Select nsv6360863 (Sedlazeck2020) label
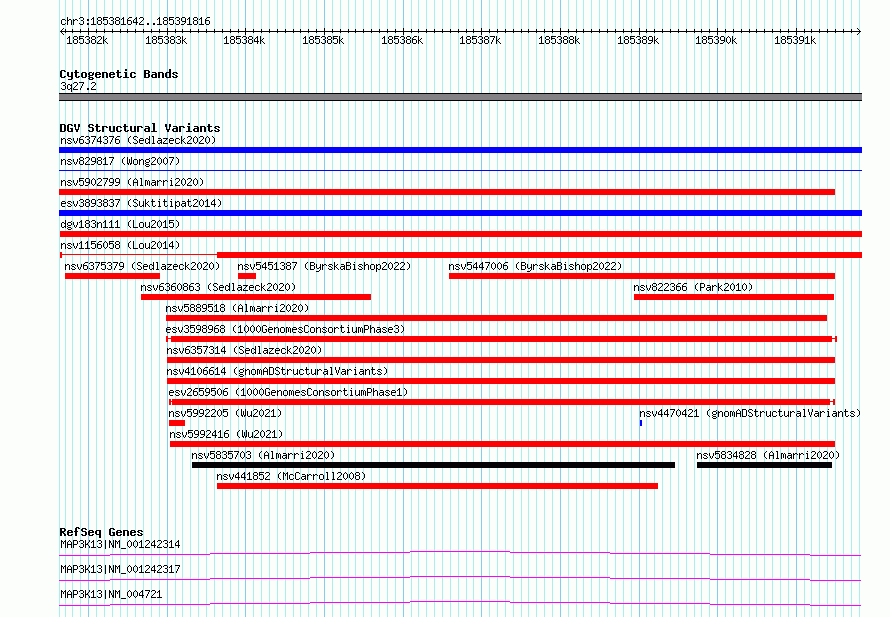Viewport: 890px width, 617px height. pos(219,287)
